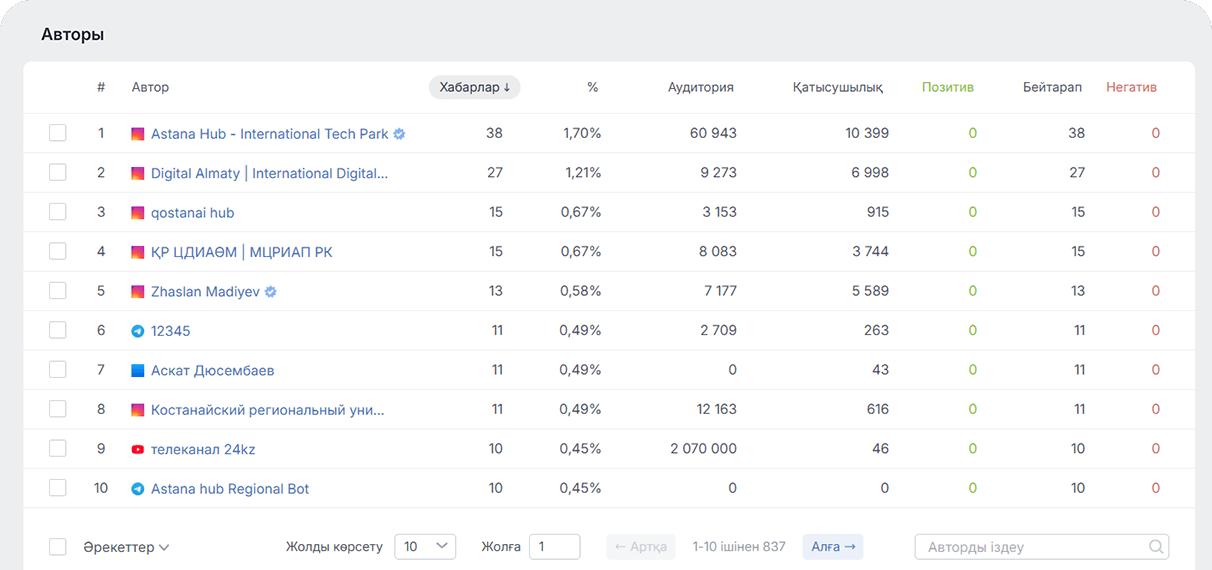Click Instagram icon beside Astana Hub - International Tech Park
Viewport: 1212px width, 570px height.
tap(138, 134)
